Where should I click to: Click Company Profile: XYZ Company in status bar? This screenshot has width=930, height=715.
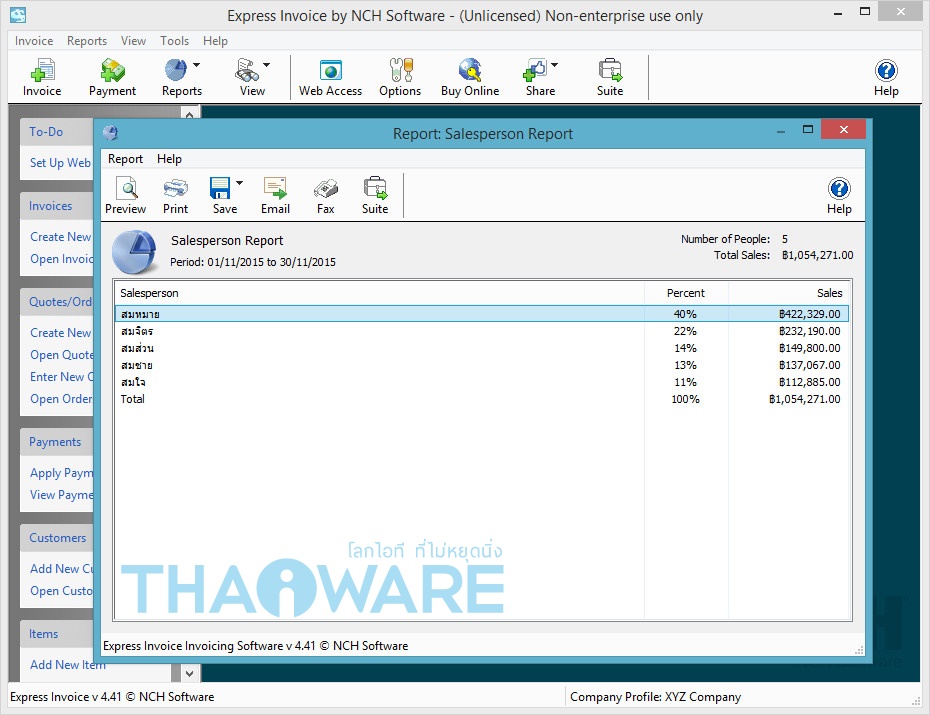[655, 697]
